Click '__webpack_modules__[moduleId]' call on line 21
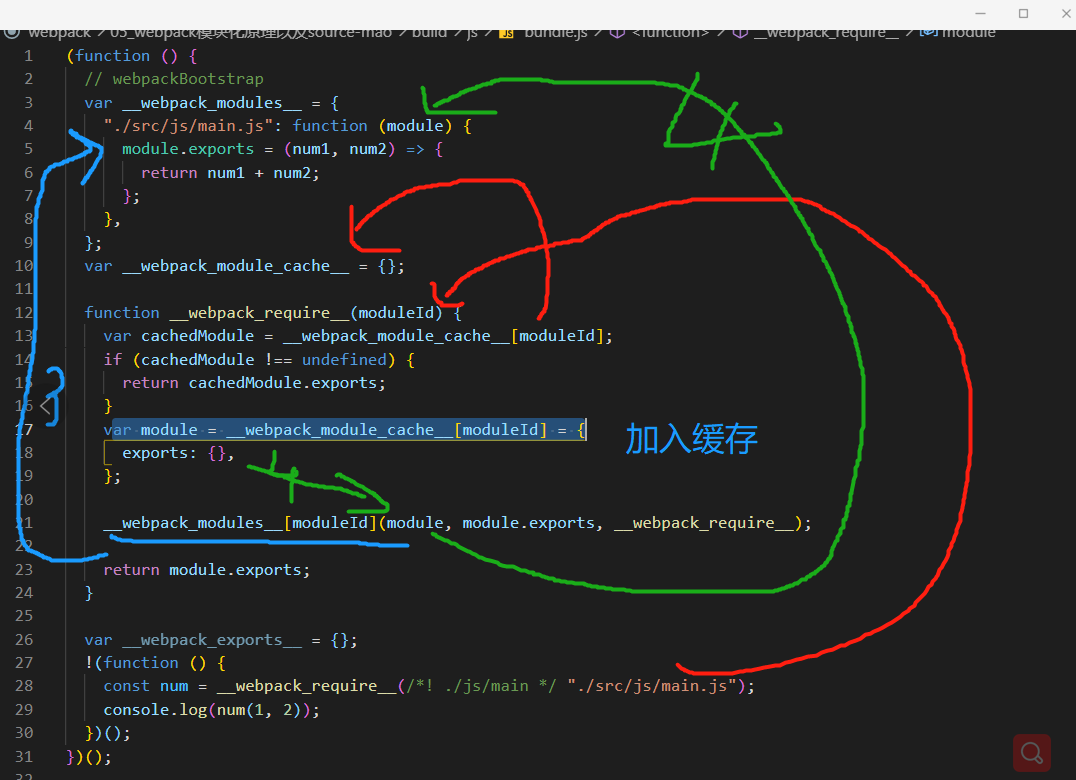This screenshot has width=1076, height=780. (x=240, y=523)
